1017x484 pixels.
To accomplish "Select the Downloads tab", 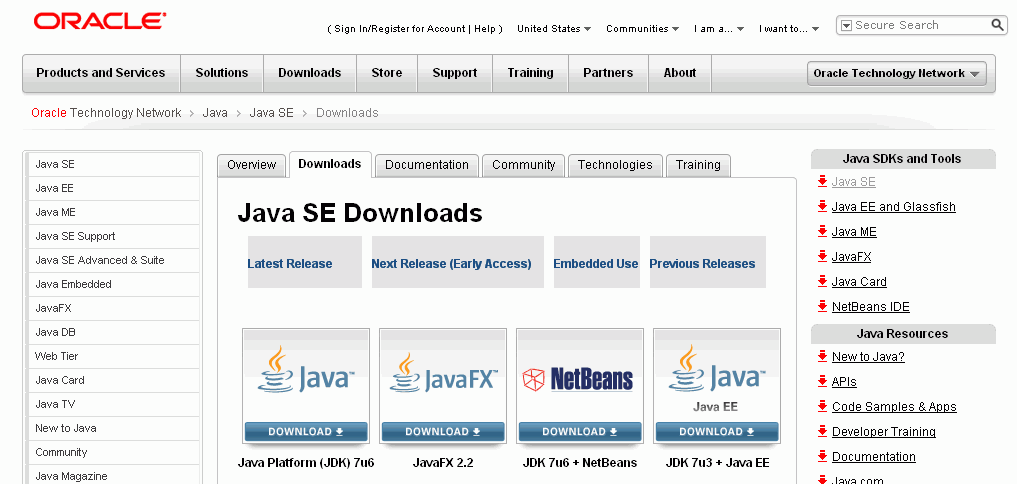I will pyautogui.click(x=329, y=164).
